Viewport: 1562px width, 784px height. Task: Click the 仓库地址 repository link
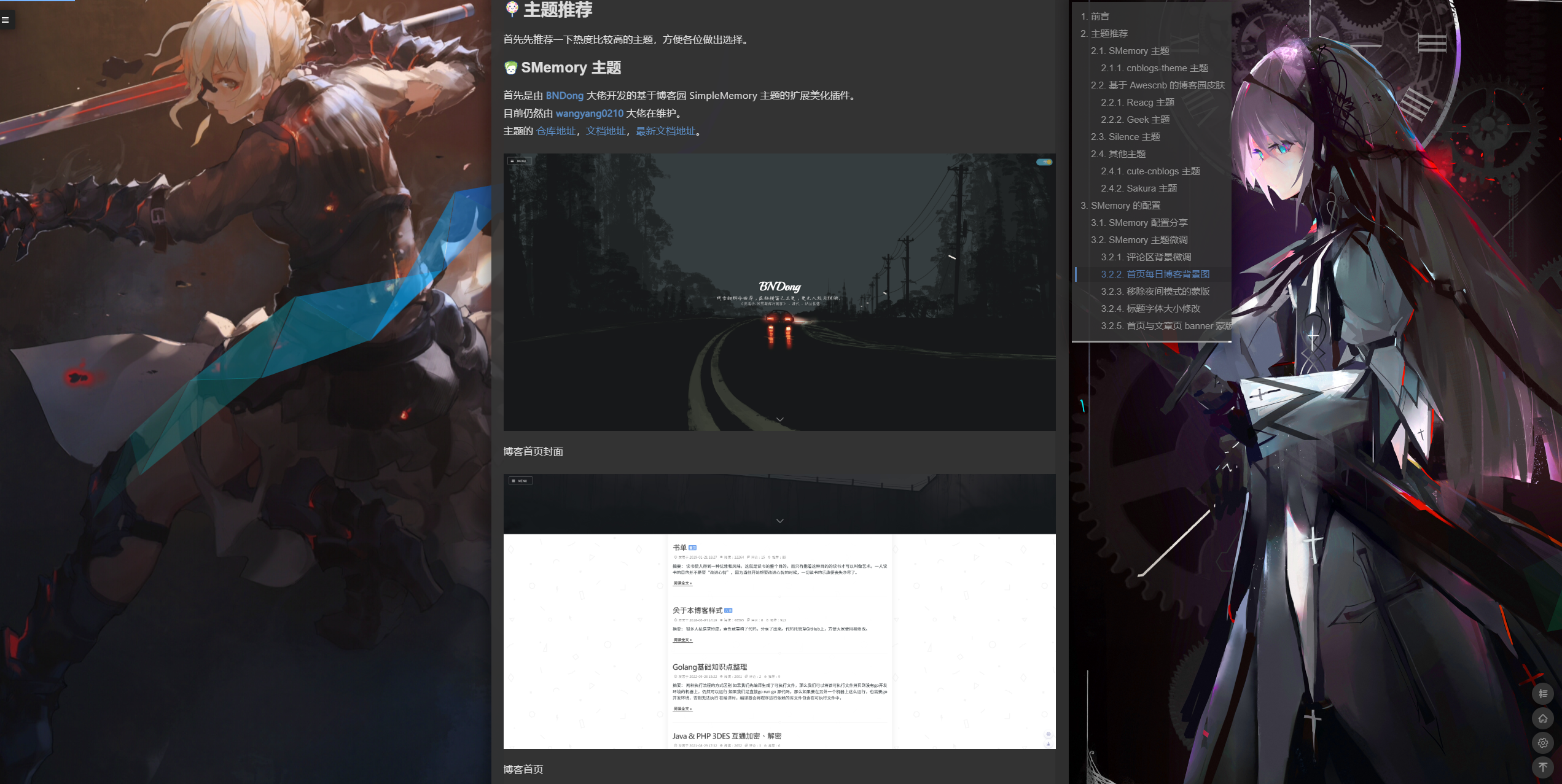(x=555, y=131)
